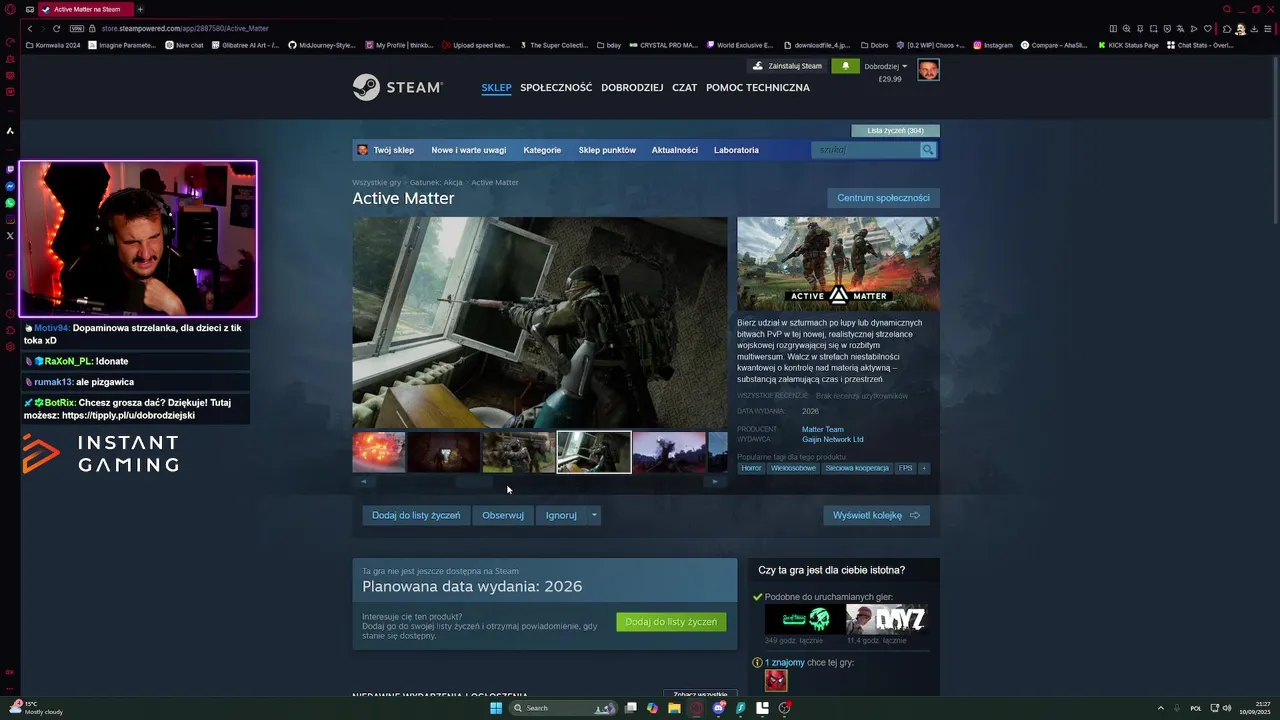Go back using the browser back arrow

click(x=30, y=29)
